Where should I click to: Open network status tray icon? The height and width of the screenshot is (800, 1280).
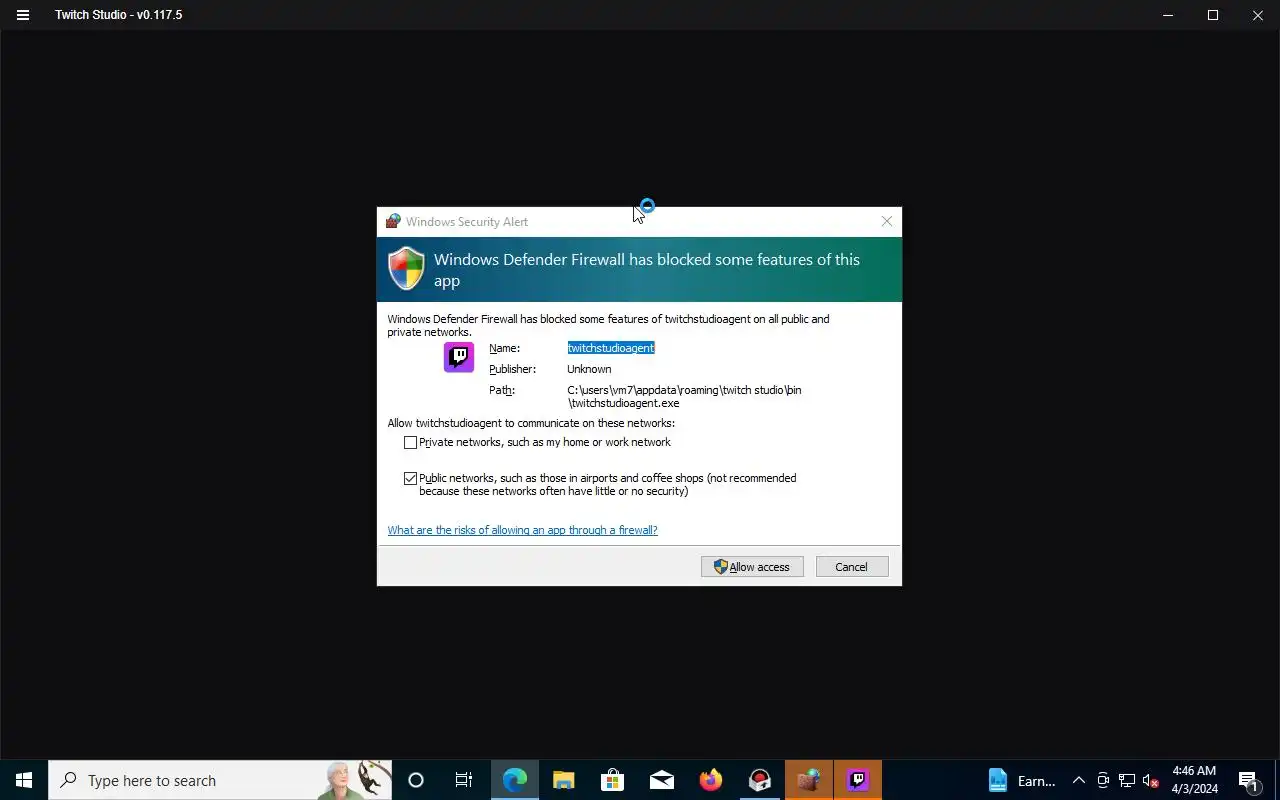(1127, 780)
